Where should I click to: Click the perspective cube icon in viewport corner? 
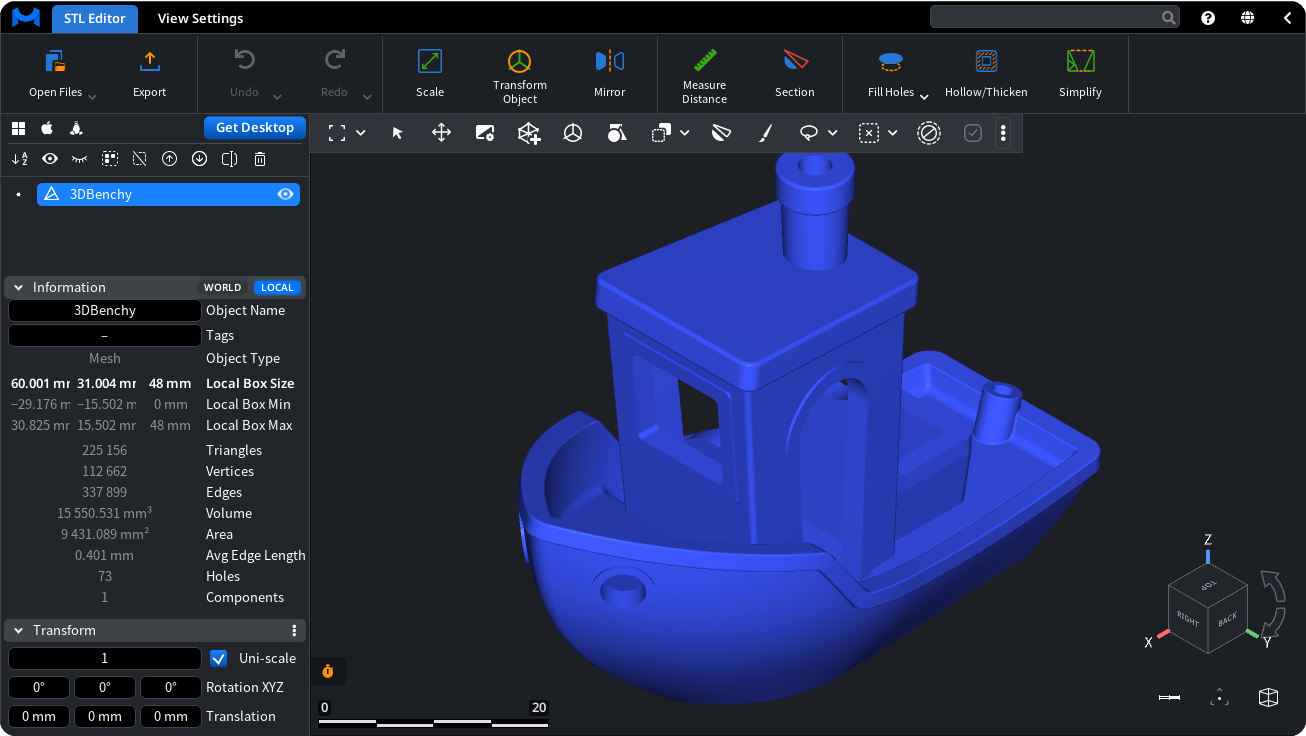pyautogui.click(x=1268, y=698)
